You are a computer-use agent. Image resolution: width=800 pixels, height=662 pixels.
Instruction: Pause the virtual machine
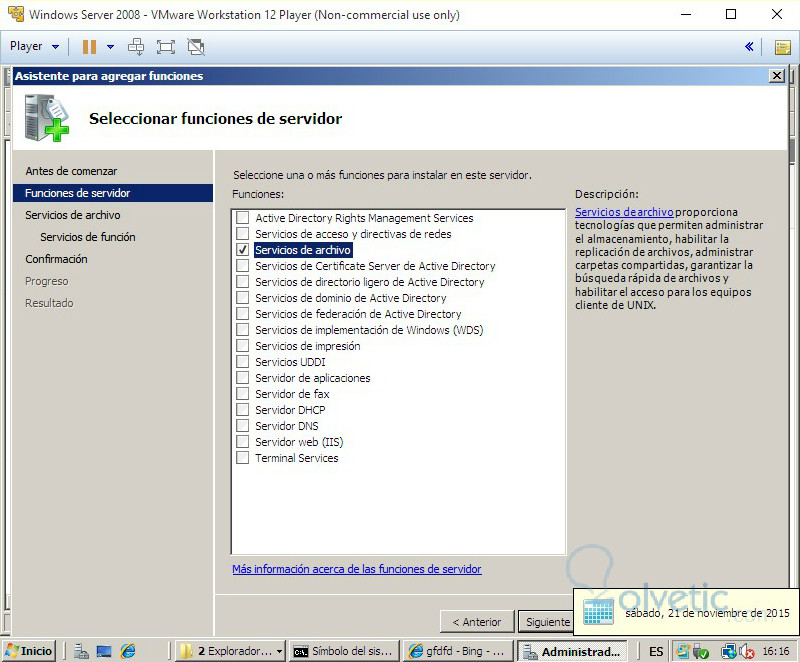[89, 47]
